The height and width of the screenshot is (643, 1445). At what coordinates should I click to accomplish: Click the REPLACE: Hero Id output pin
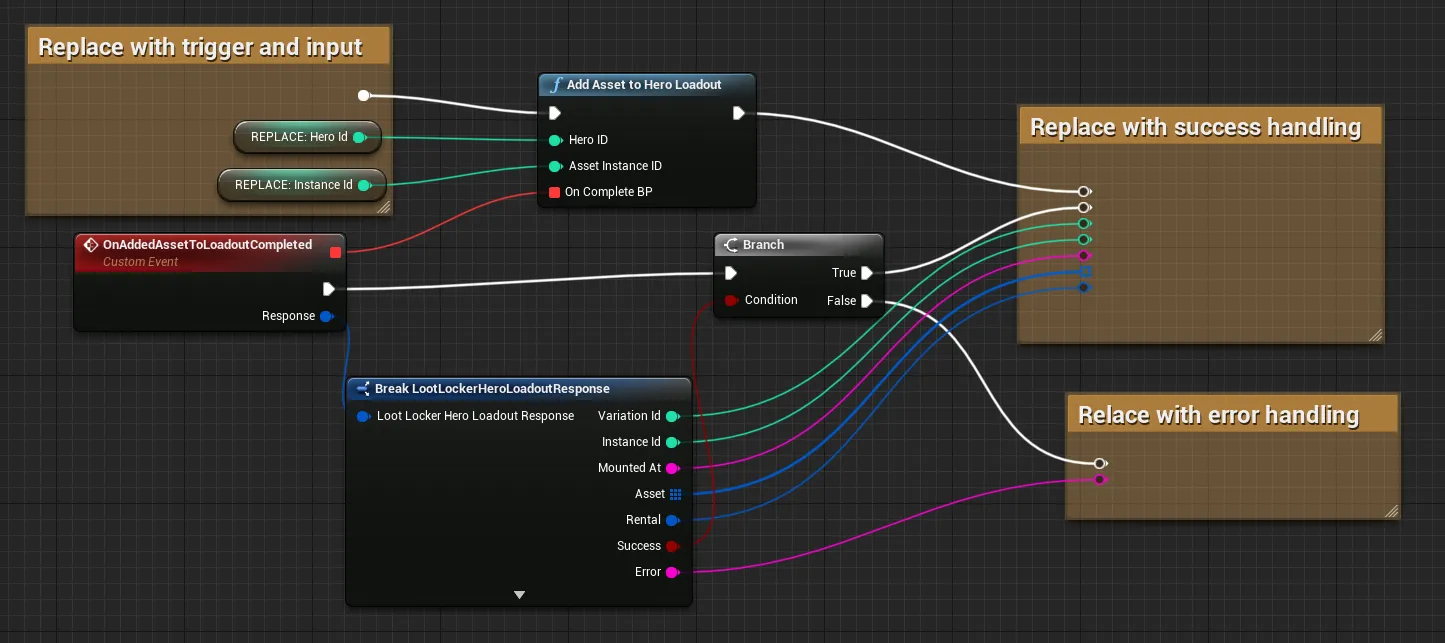pos(360,137)
